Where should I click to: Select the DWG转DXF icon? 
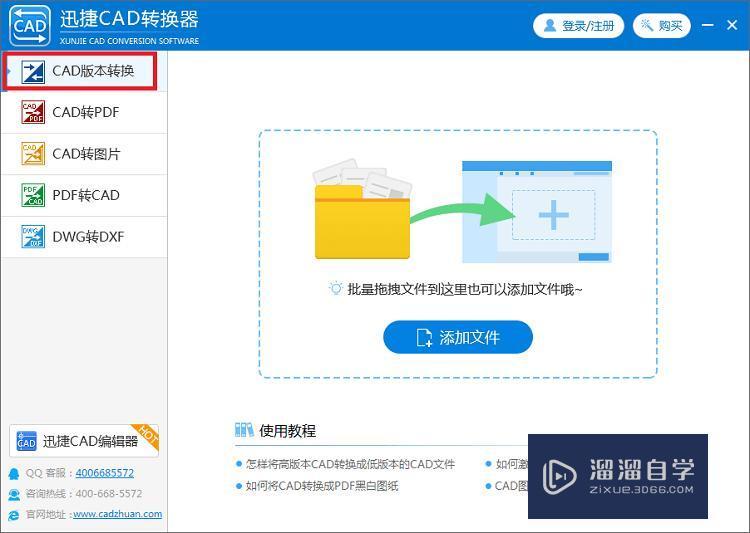33,236
